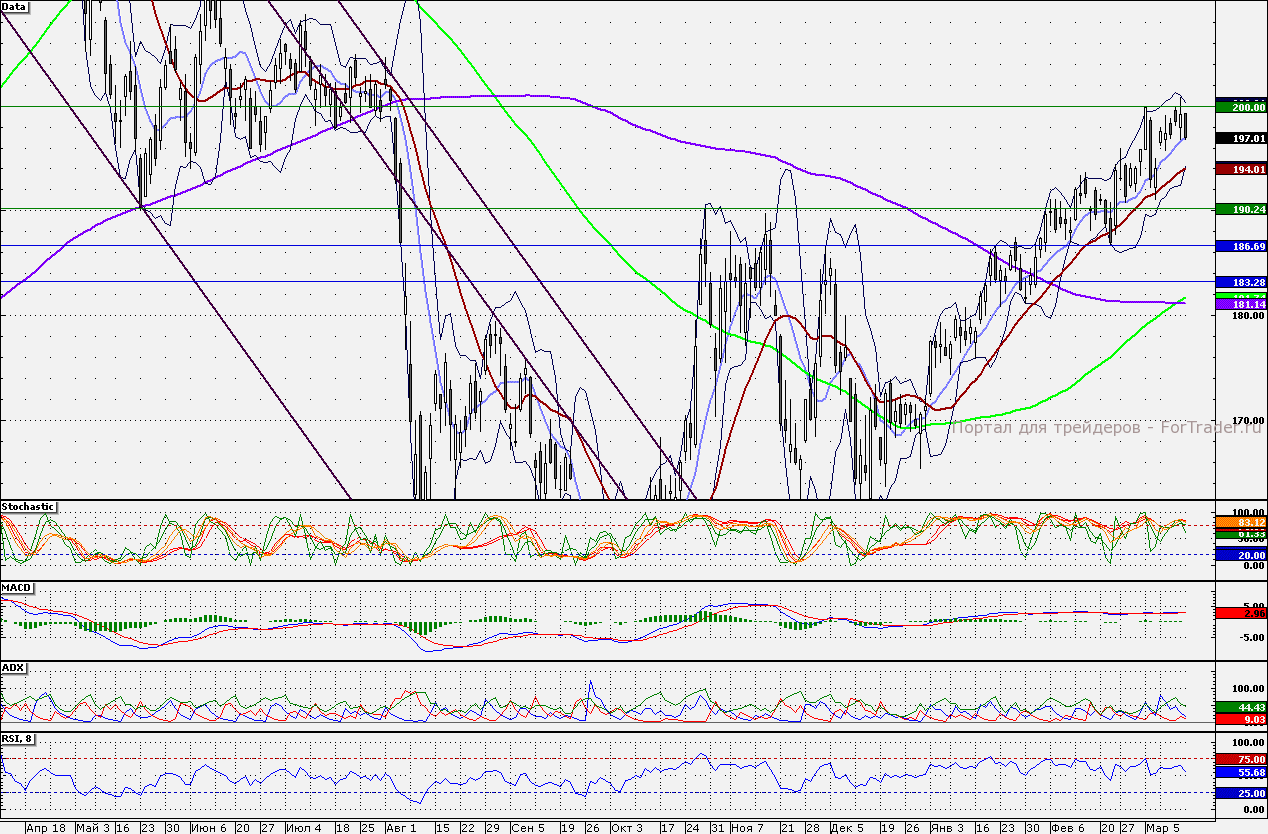Click the green 200.00 price level tag

click(1240, 106)
